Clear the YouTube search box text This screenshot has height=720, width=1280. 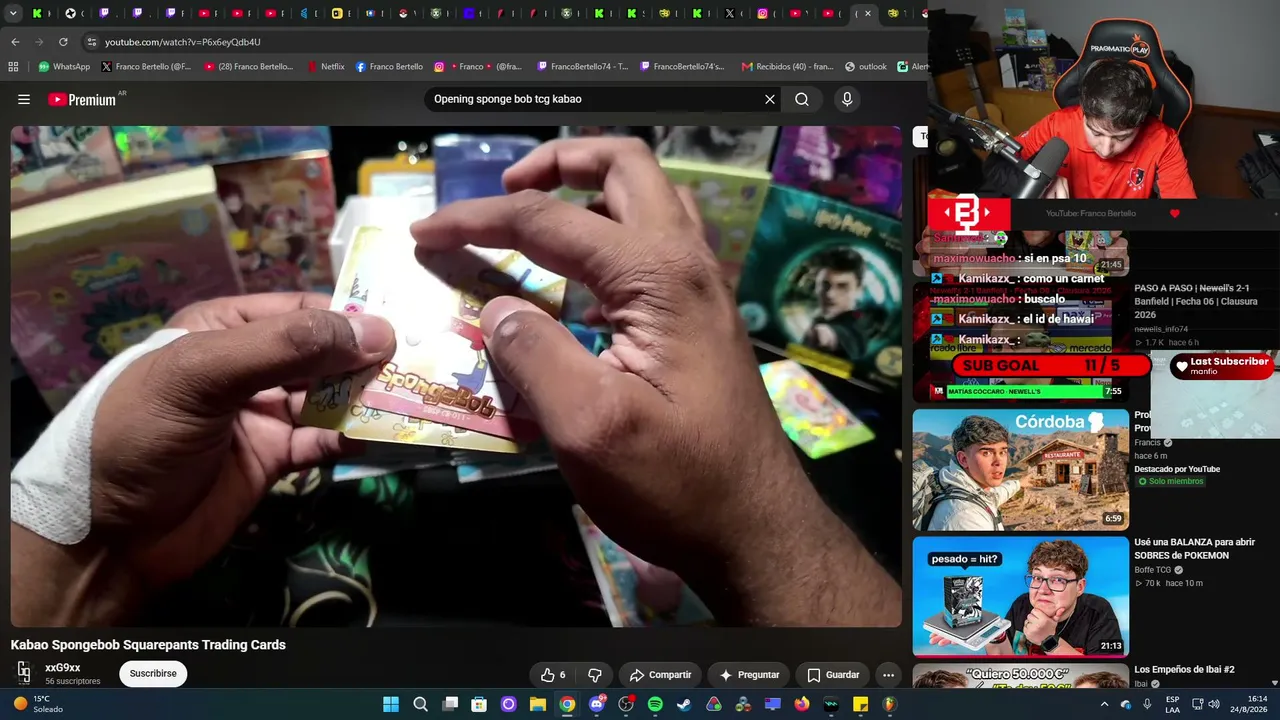pos(770,99)
